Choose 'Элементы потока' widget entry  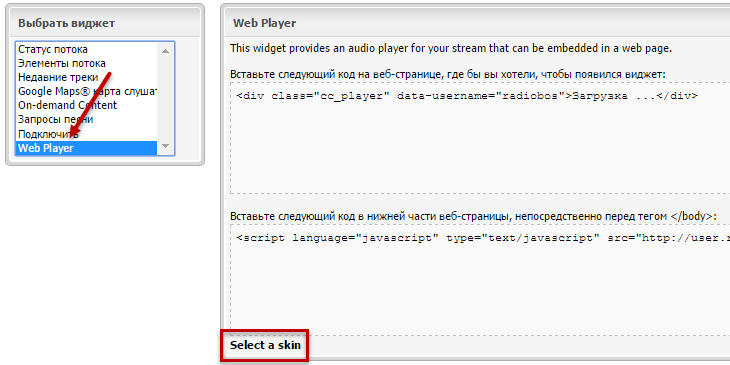click(x=88, y=63)
